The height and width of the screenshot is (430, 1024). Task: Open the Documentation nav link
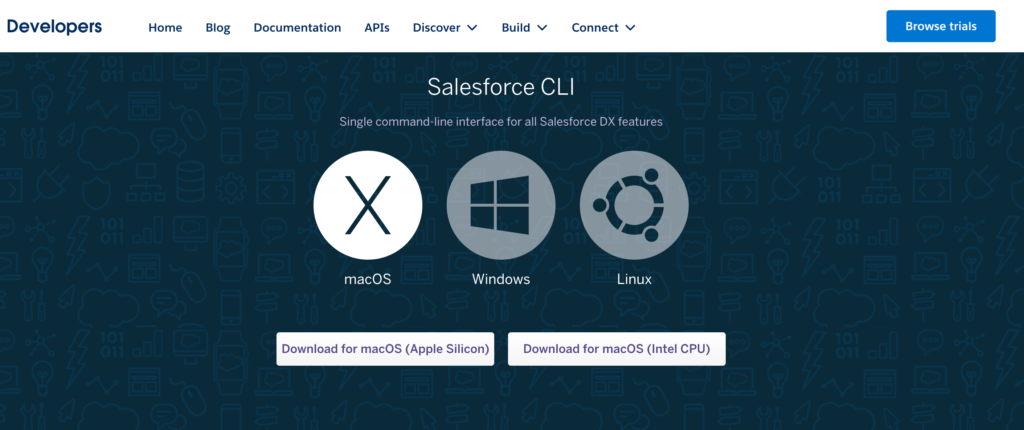point(297,27)
